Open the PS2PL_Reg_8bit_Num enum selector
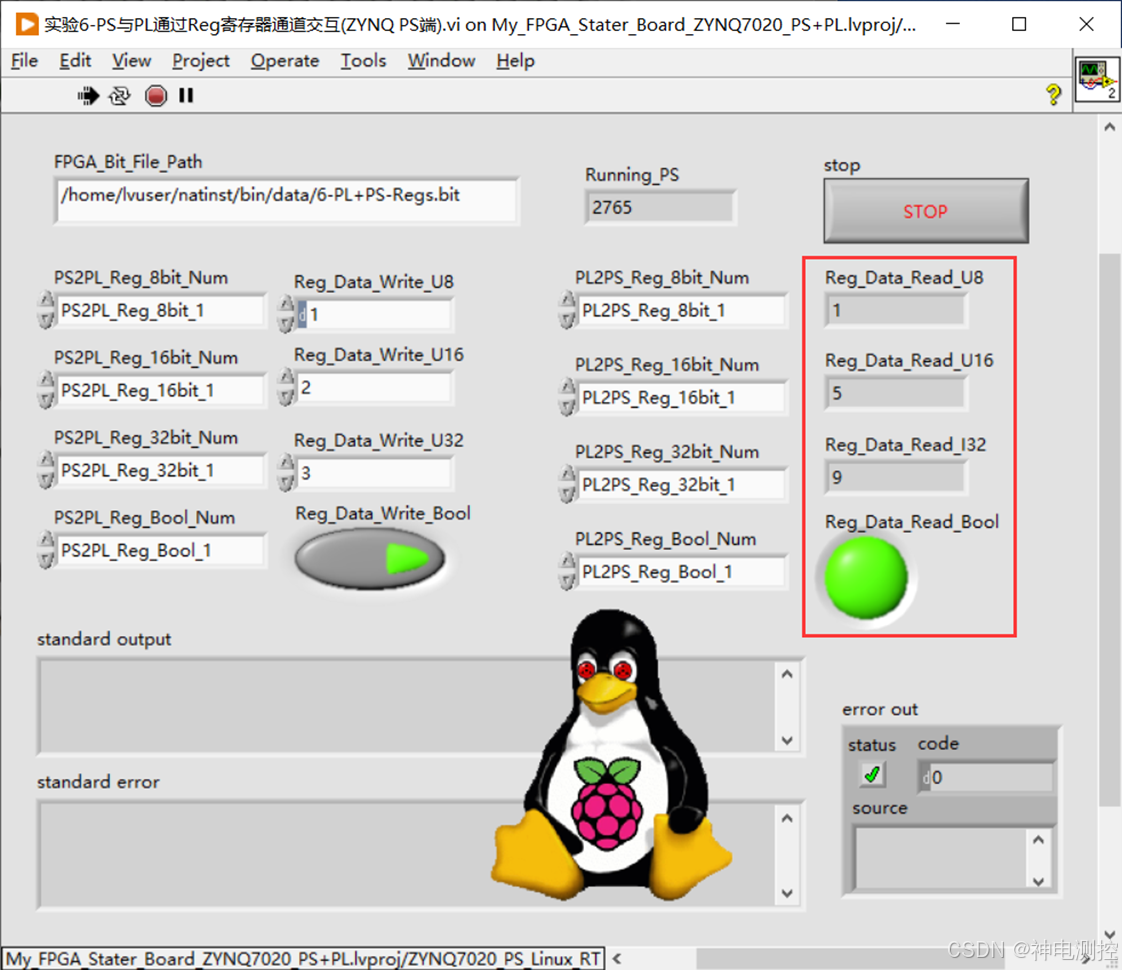1122x970 pixels. pyautogui.click(x=159, y=310)
